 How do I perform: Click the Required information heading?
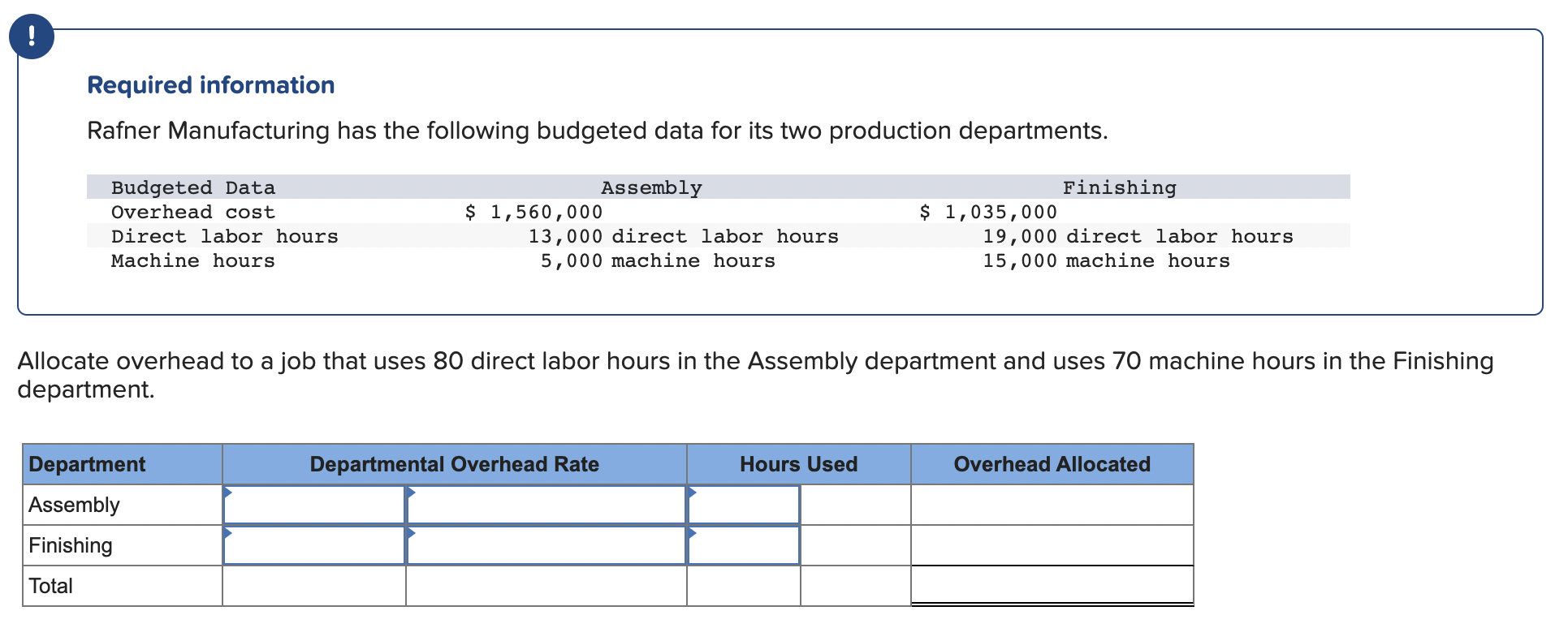[x=211, y=85]
